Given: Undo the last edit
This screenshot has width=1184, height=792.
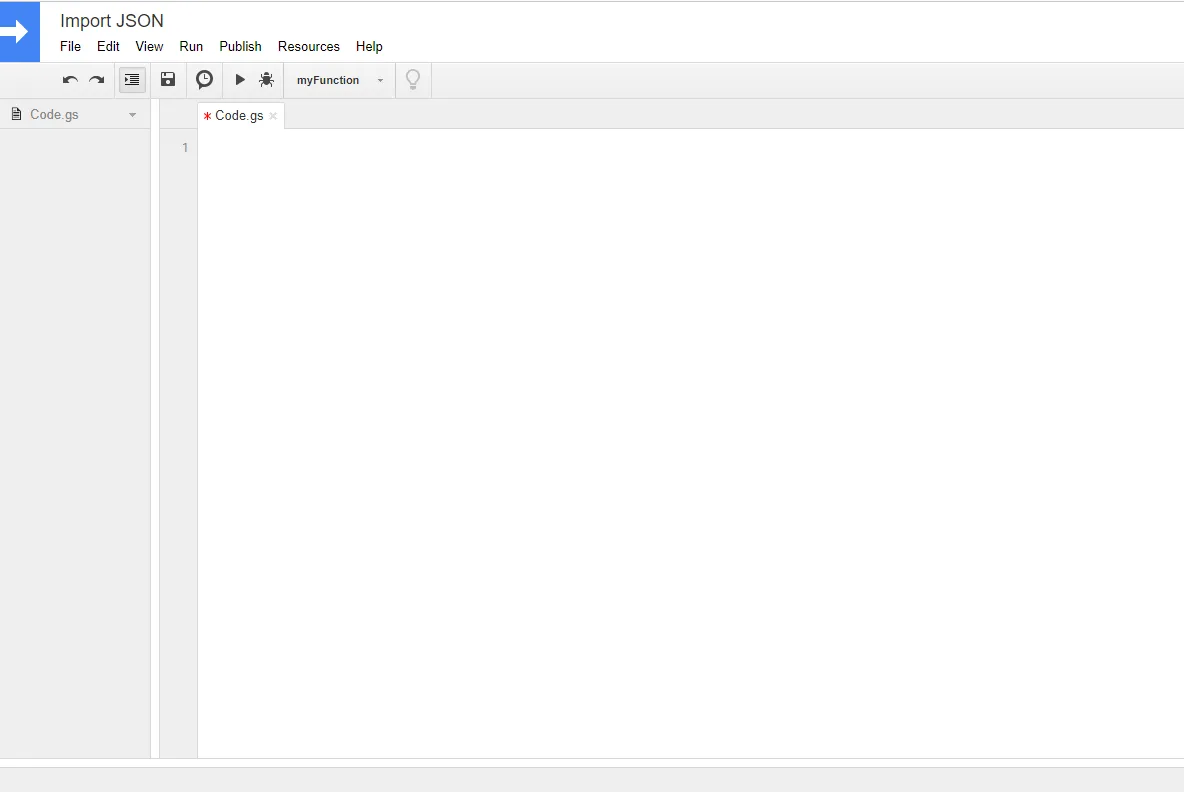Looking at the screenshot, I should tap(70, 80).
